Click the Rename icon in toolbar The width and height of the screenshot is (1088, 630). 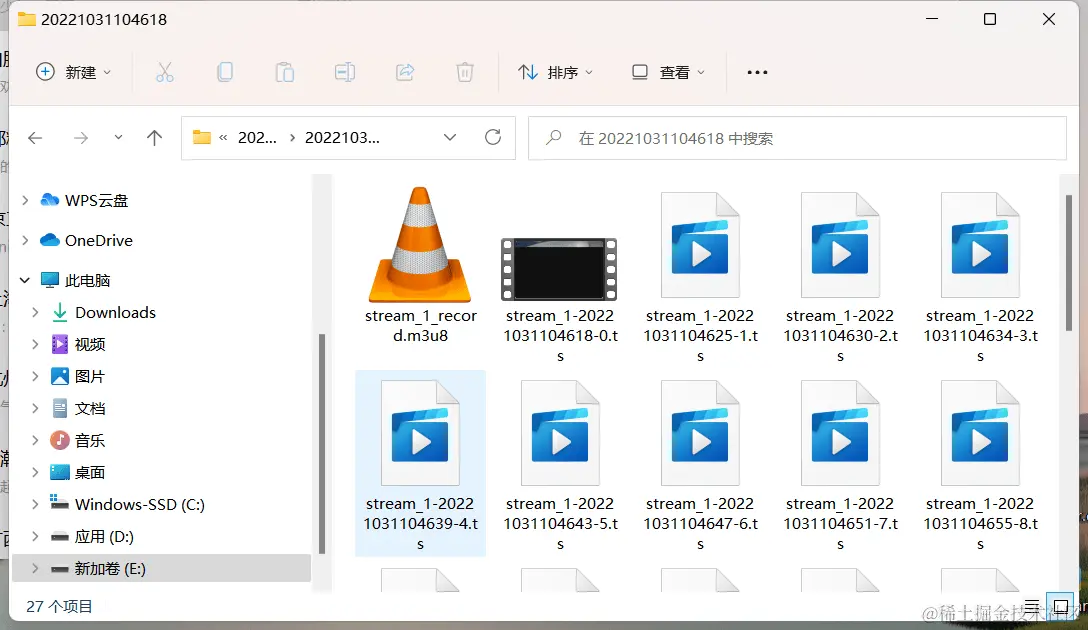pyautogui.click(x=345, y=72)
